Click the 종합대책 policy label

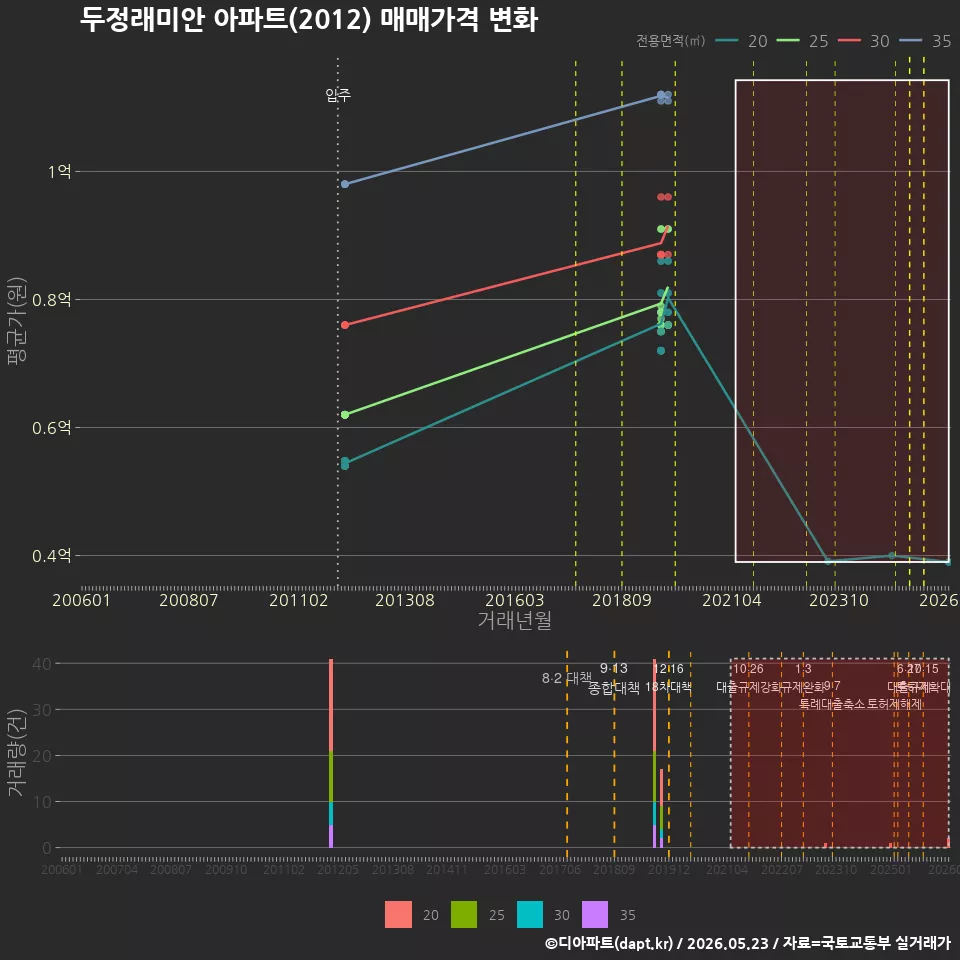[614, 688]
